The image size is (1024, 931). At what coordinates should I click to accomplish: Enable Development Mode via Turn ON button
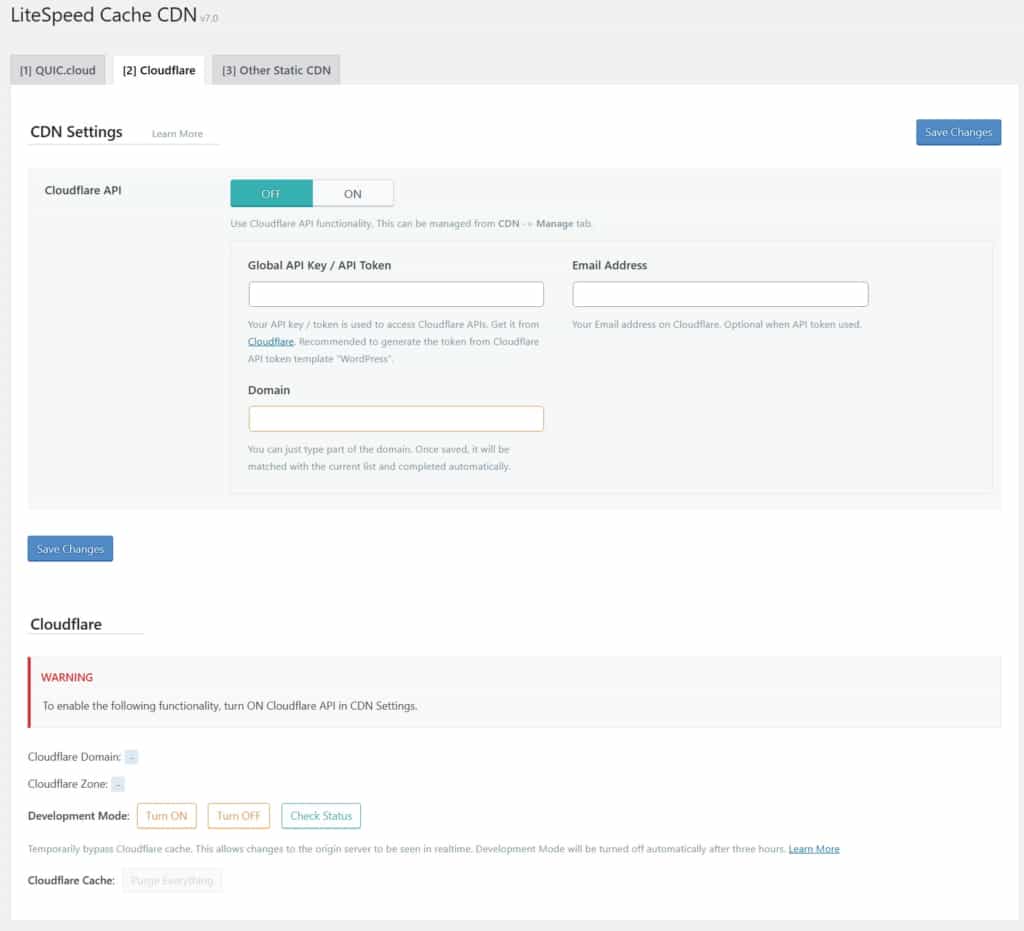click(x=166, y=815)
